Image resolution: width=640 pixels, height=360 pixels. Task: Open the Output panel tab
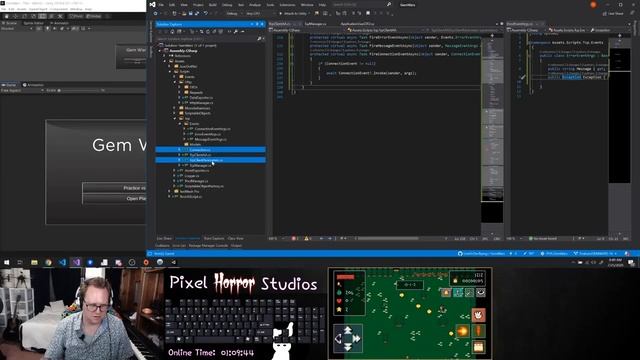(x=236, y=246)
